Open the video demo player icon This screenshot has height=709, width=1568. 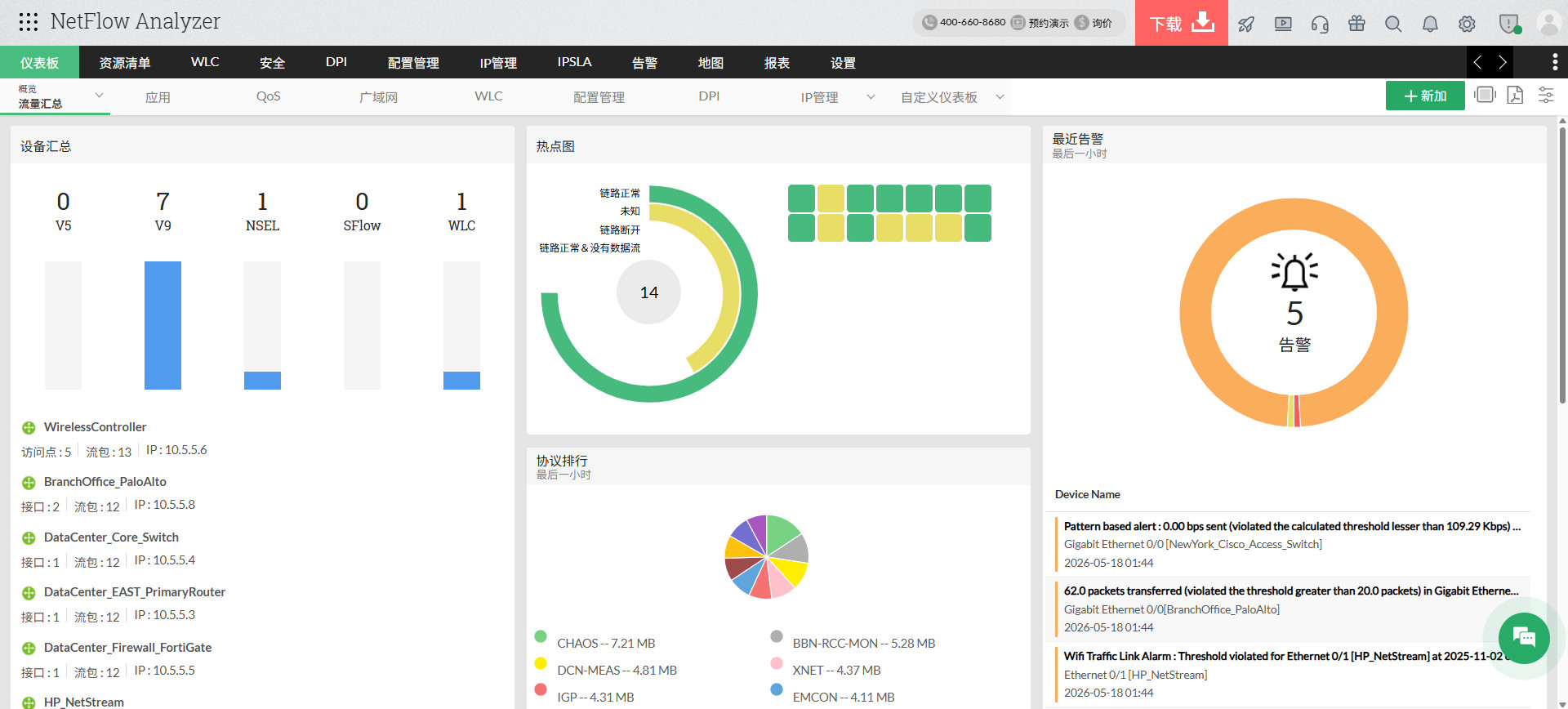point(1283,24)
